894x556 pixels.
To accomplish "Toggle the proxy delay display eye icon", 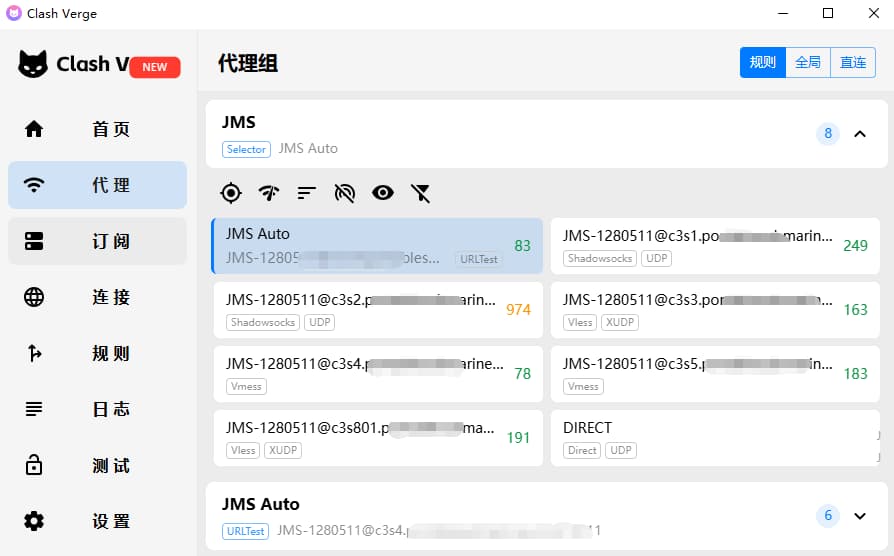I will pyautogui.click(x=383, y=193).
